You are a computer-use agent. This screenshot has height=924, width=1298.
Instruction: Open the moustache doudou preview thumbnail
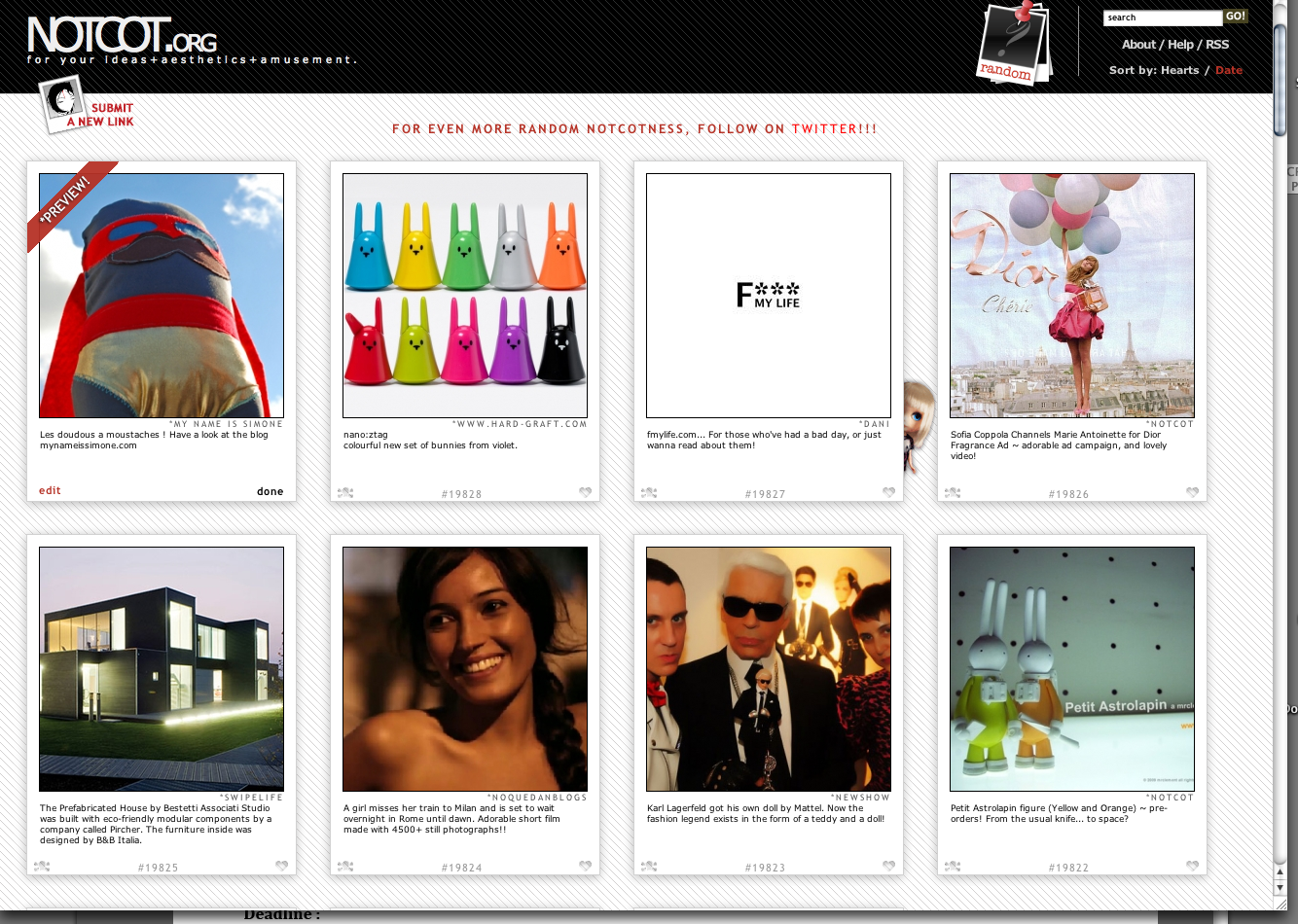162,296
